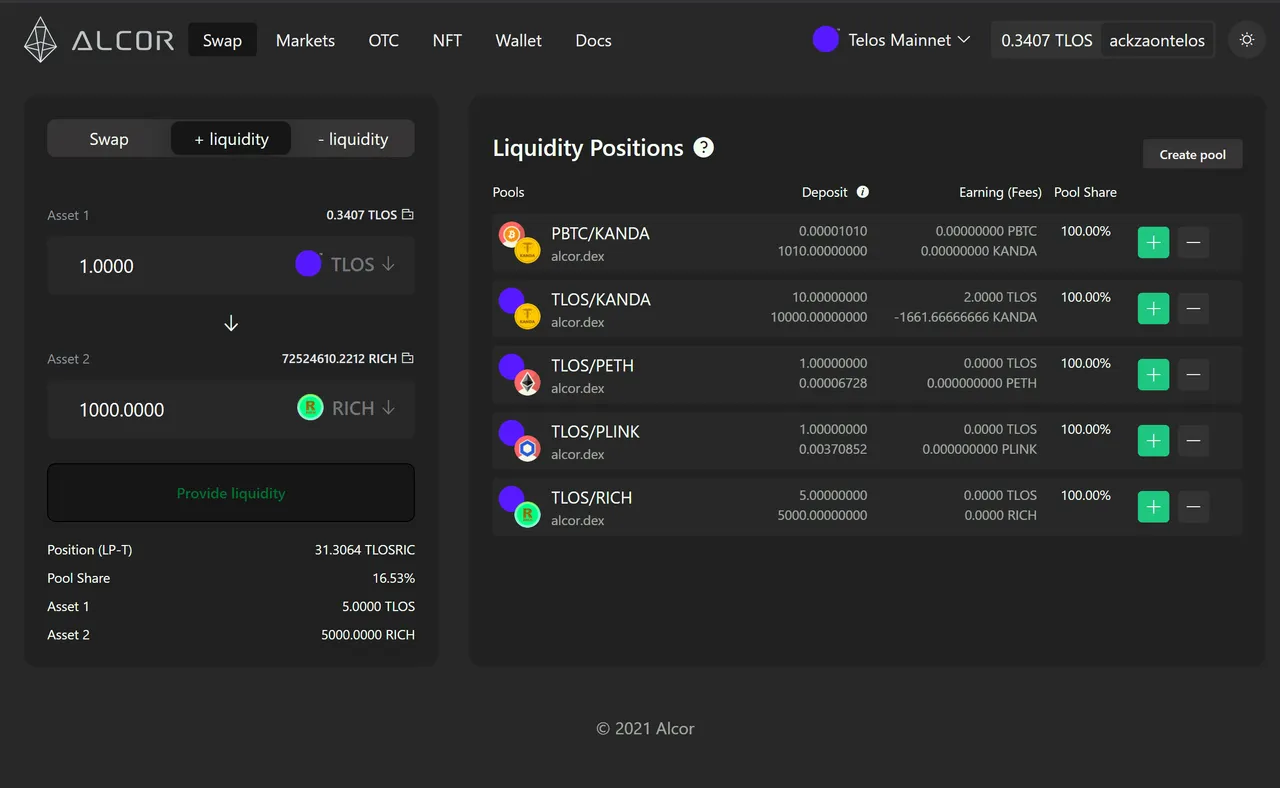Open the ackzaontelos account button

pyautogui.click(x=1157, y=41)
